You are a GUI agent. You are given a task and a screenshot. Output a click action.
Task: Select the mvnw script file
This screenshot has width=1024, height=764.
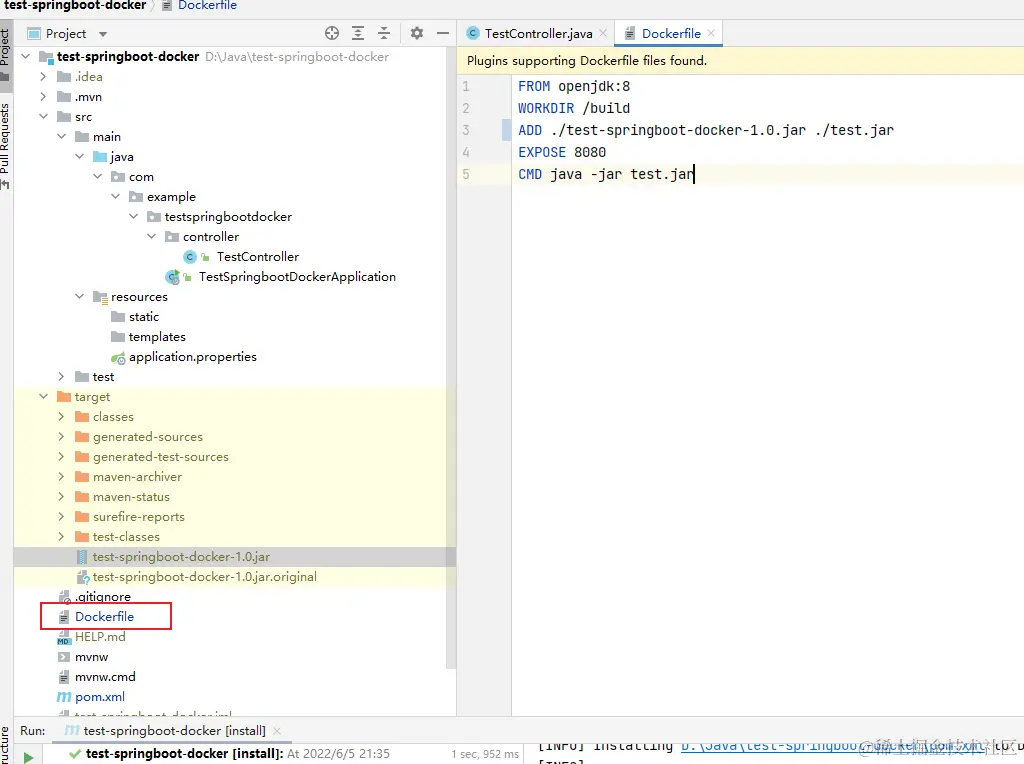tap(91, 657)
